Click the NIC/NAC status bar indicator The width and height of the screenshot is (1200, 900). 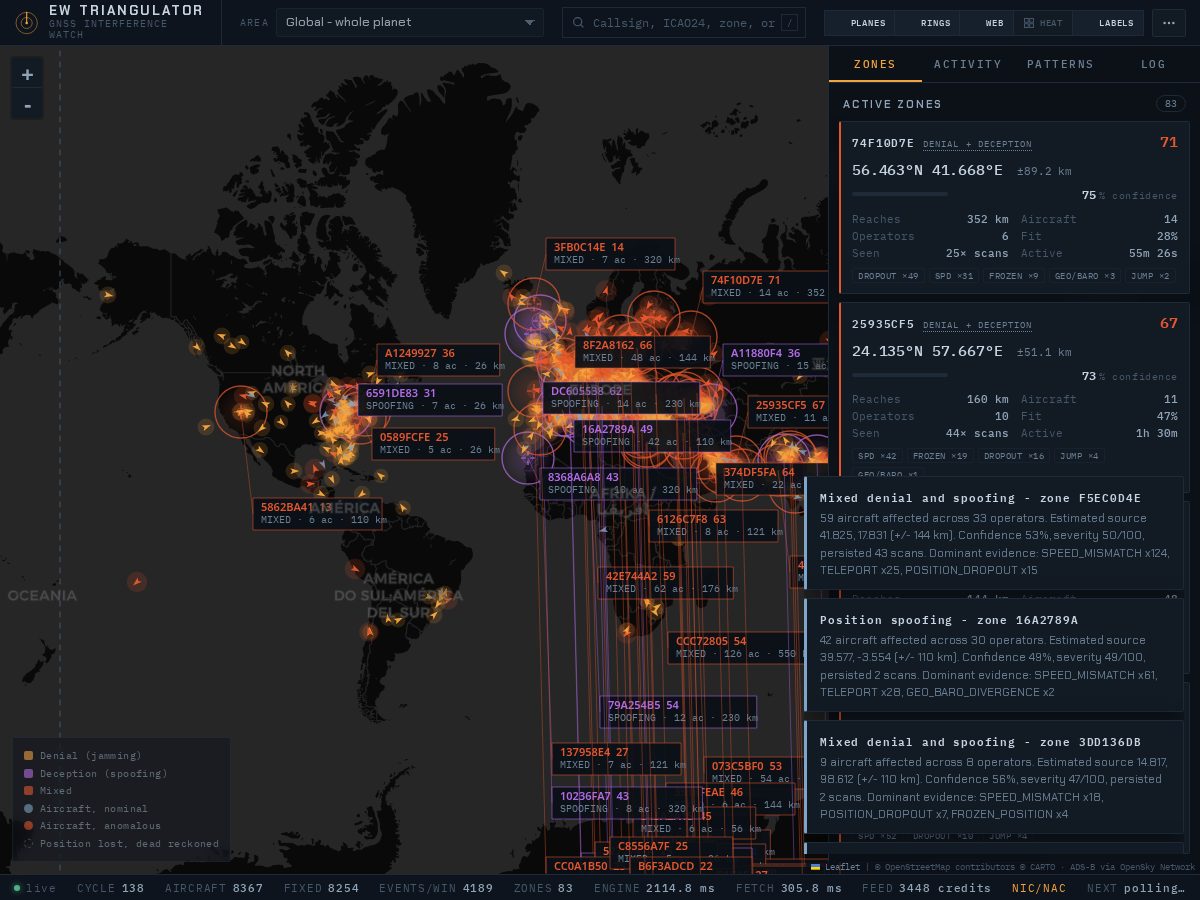tap(1039, 888)
